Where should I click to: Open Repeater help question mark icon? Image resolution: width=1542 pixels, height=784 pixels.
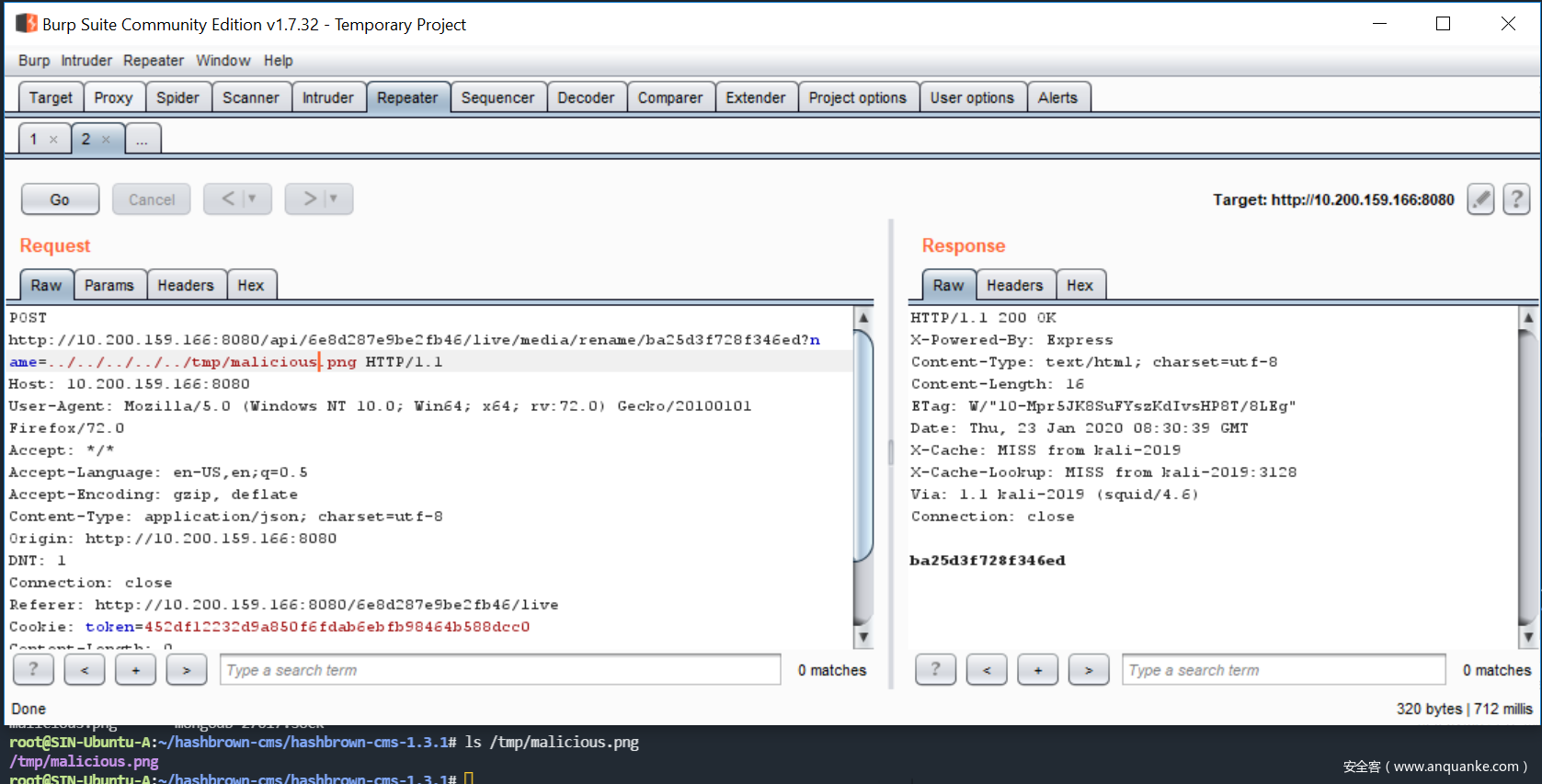(1517, 199)
